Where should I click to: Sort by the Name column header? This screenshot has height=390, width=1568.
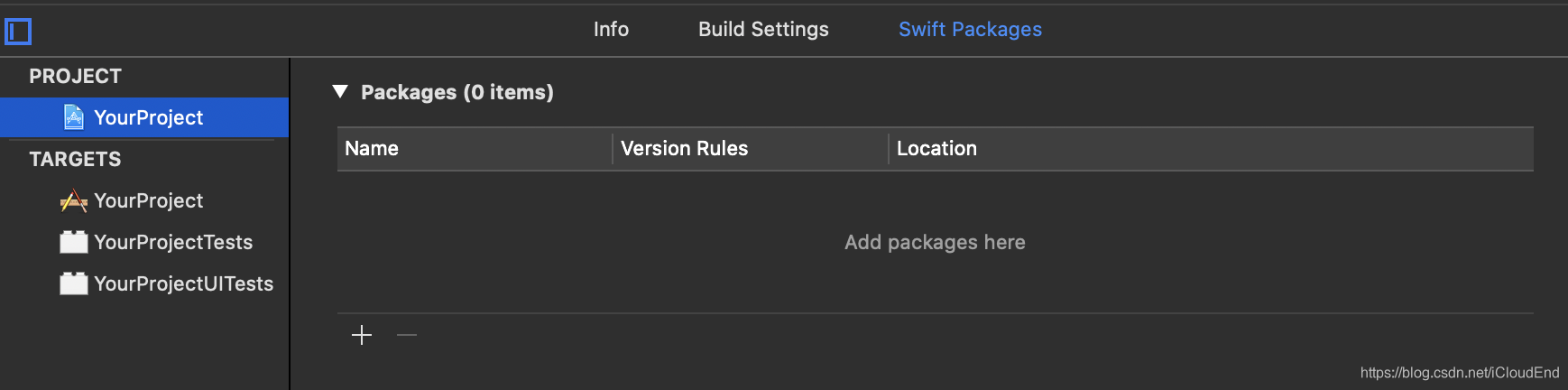coord(372,148)
